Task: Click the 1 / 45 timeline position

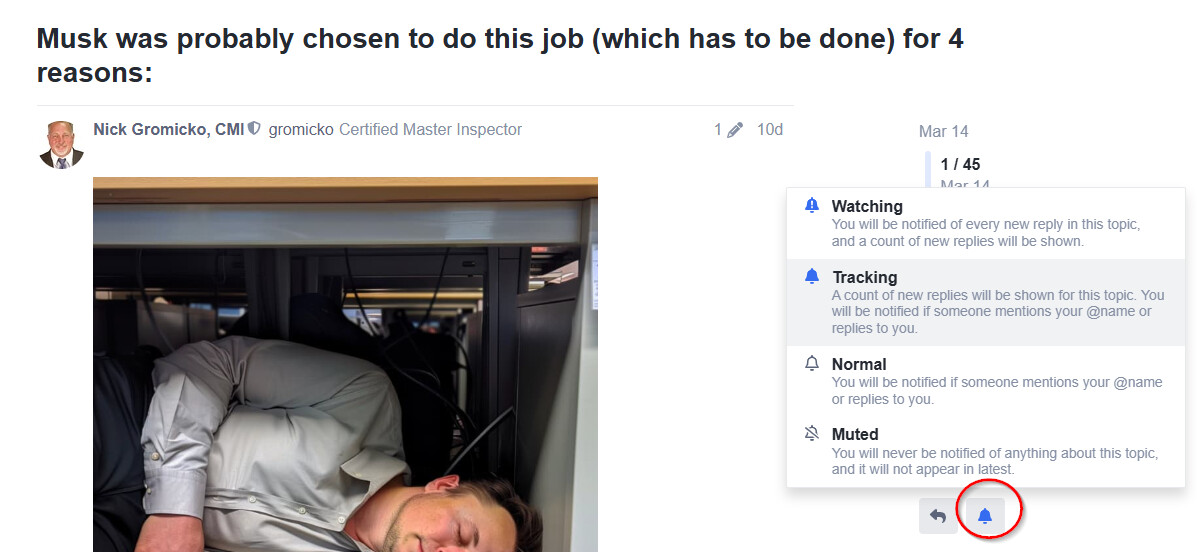Action: point(960,164)
